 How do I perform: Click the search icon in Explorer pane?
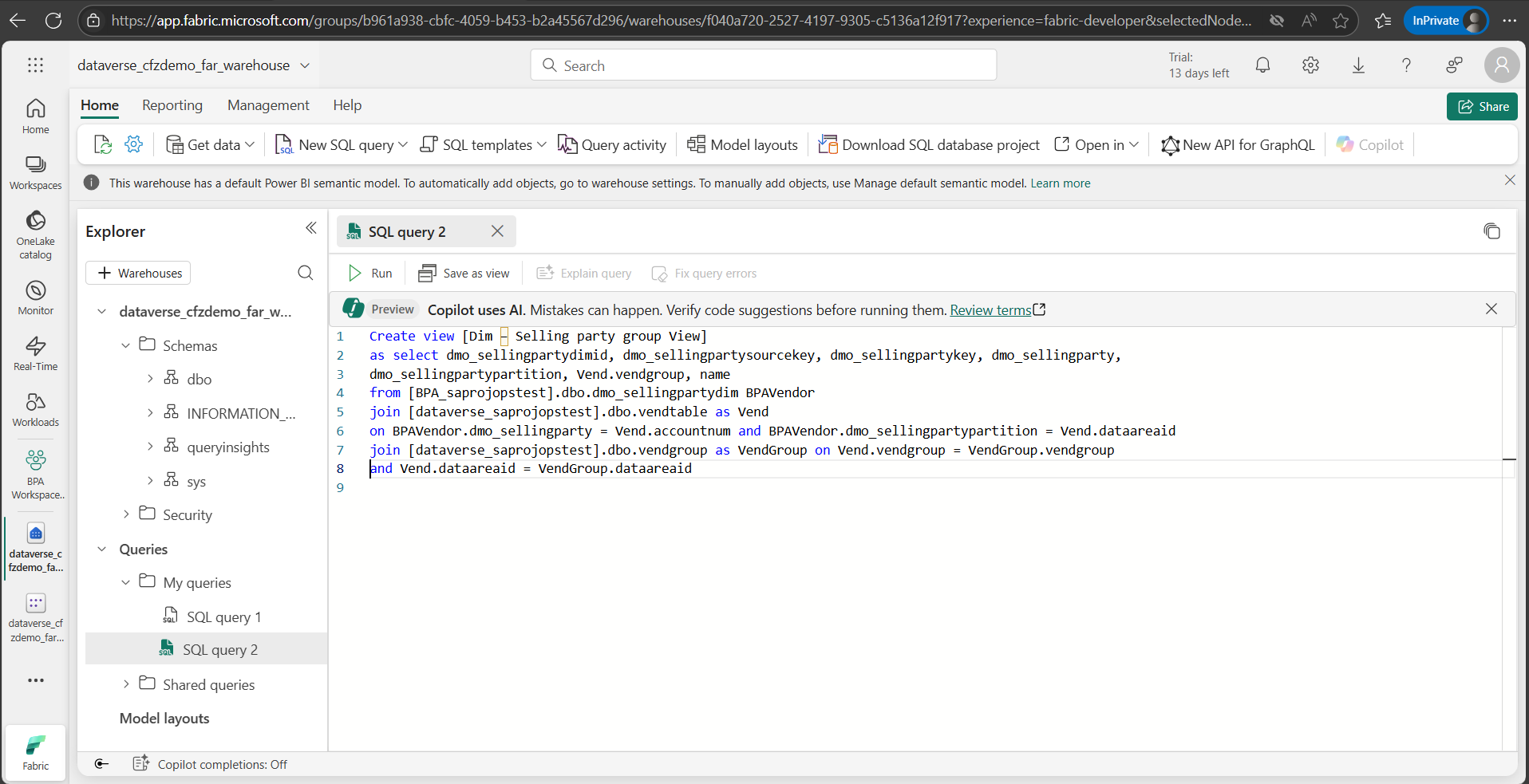click(x=305, y=274)
